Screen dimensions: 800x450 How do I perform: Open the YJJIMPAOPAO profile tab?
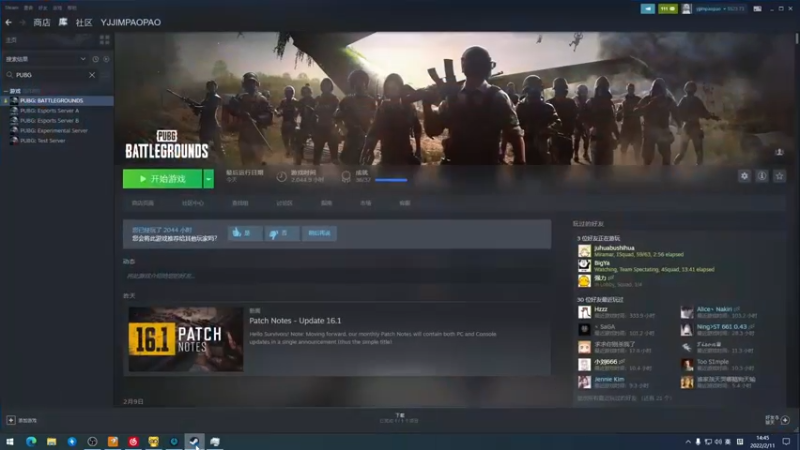[131, 22]
